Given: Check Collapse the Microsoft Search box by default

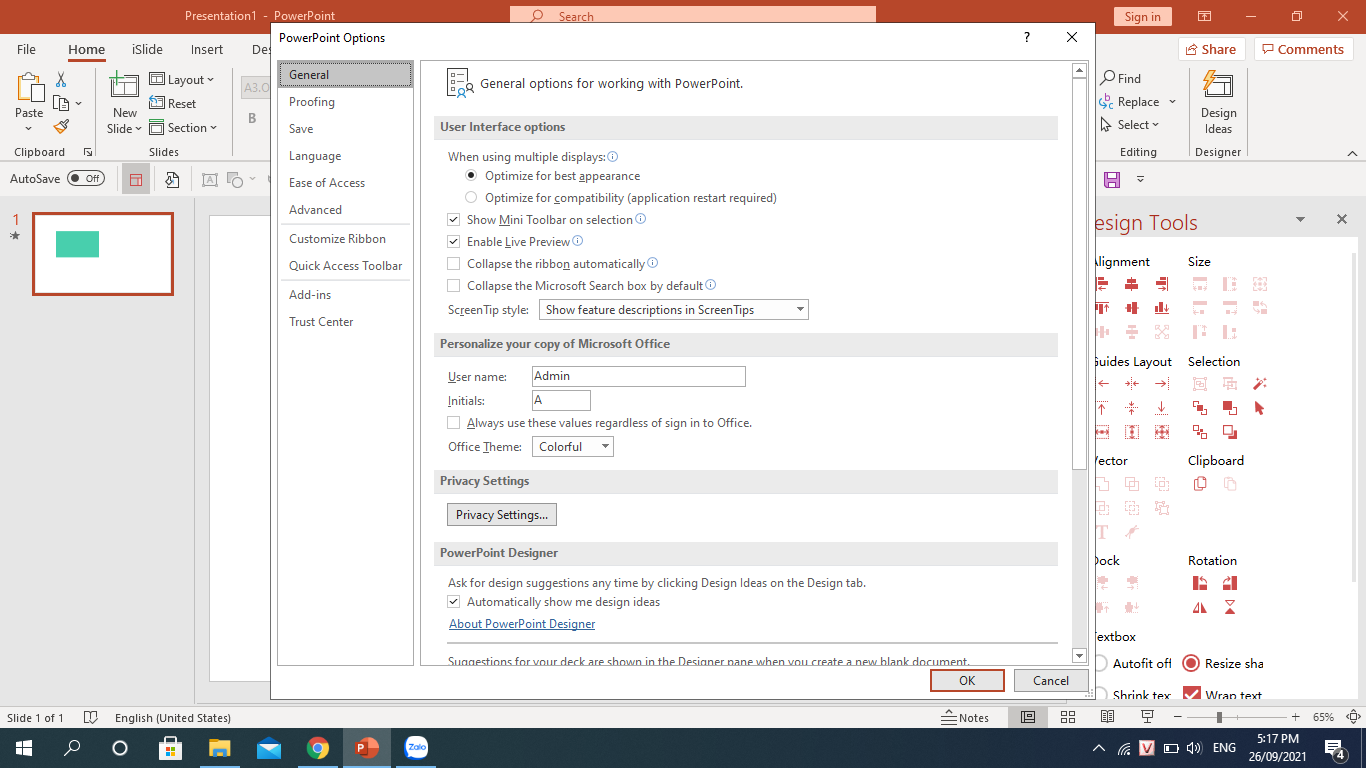Looking at the screenshot, I should point(454,286).
